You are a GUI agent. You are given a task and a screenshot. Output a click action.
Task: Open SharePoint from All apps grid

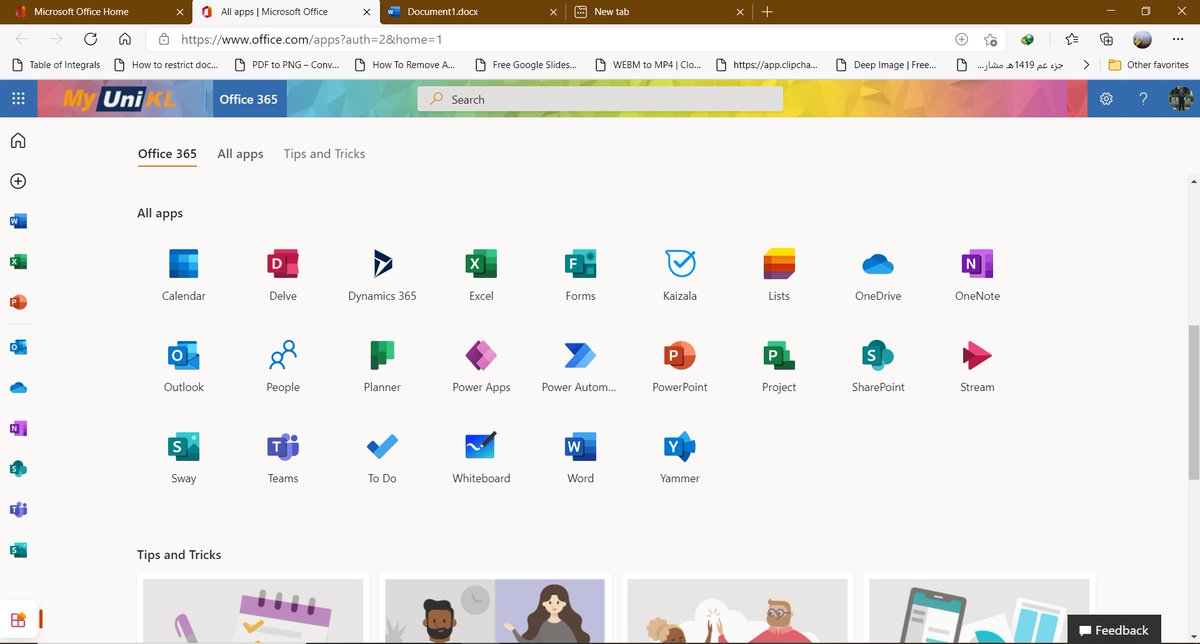pyautogui.click(x=878, y=365)
